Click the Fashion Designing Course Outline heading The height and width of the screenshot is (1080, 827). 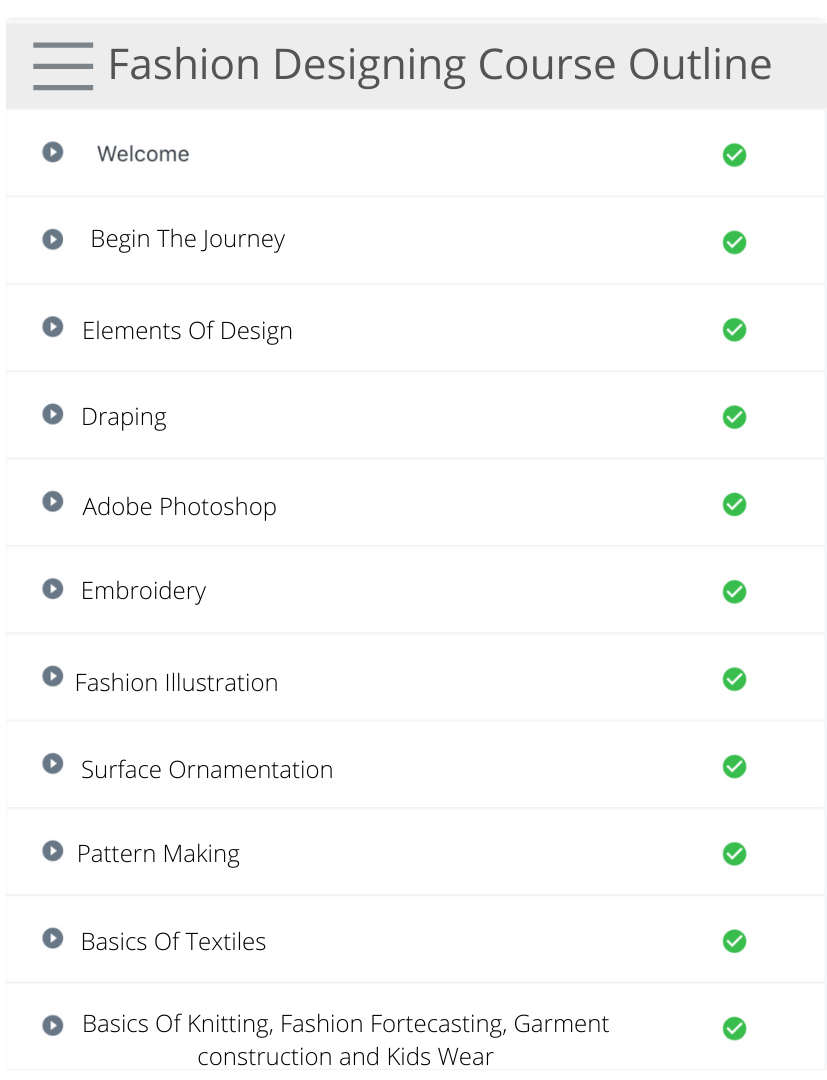(439, 65)
